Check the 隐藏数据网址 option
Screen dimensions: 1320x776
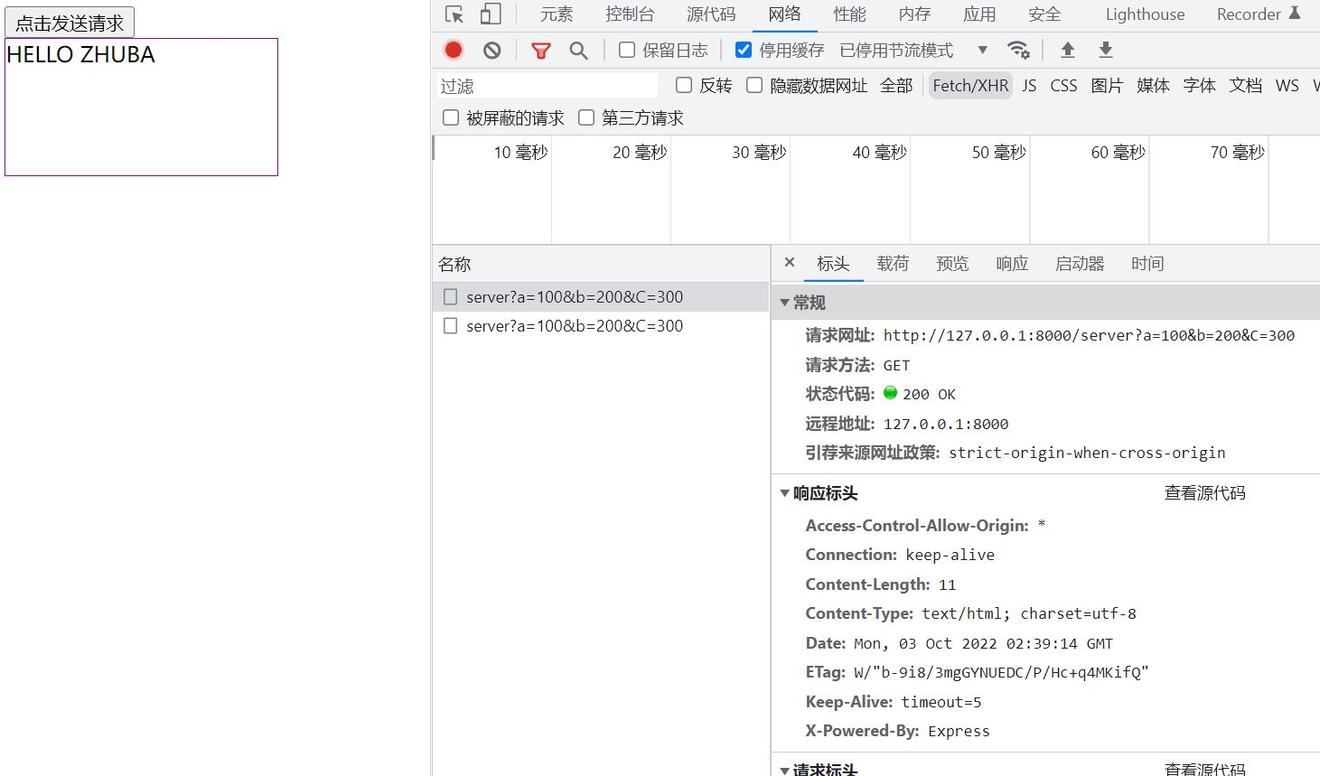click(755, 86)
